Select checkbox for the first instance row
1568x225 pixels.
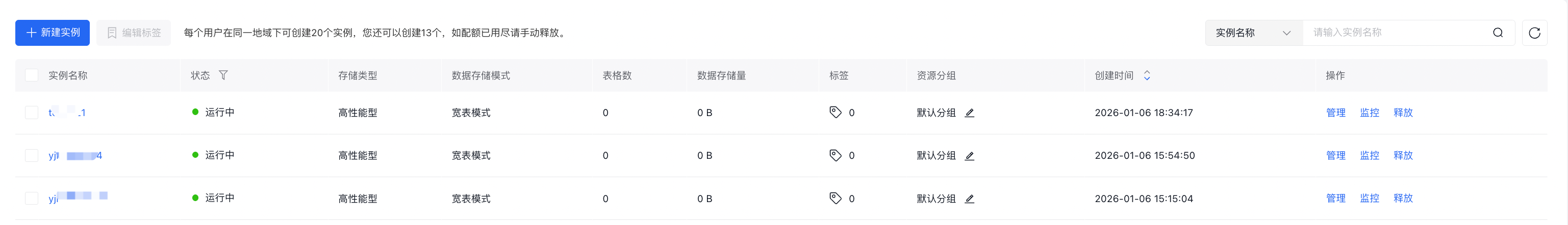tap(32, 112)
